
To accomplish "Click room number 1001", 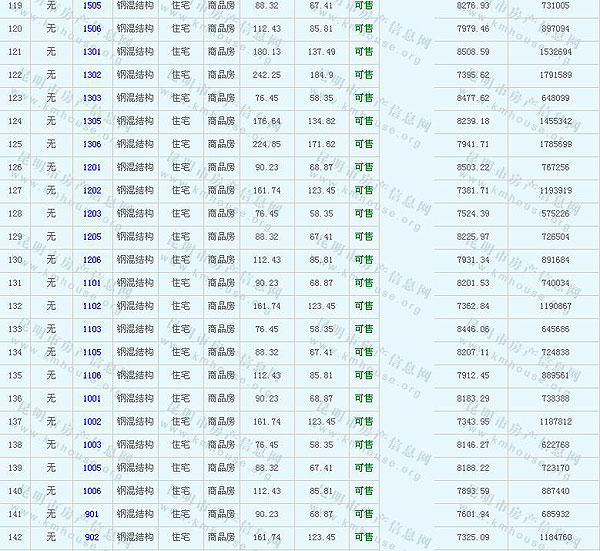I will coord(92,398).
